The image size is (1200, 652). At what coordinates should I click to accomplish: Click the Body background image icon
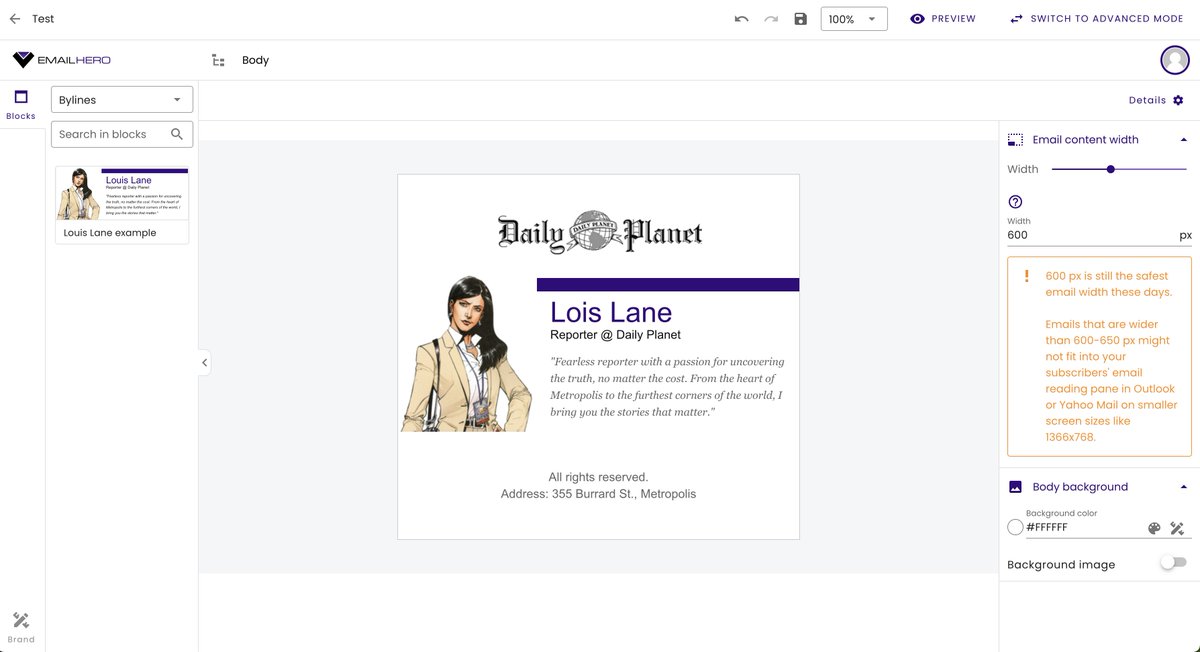point(1015,487)
